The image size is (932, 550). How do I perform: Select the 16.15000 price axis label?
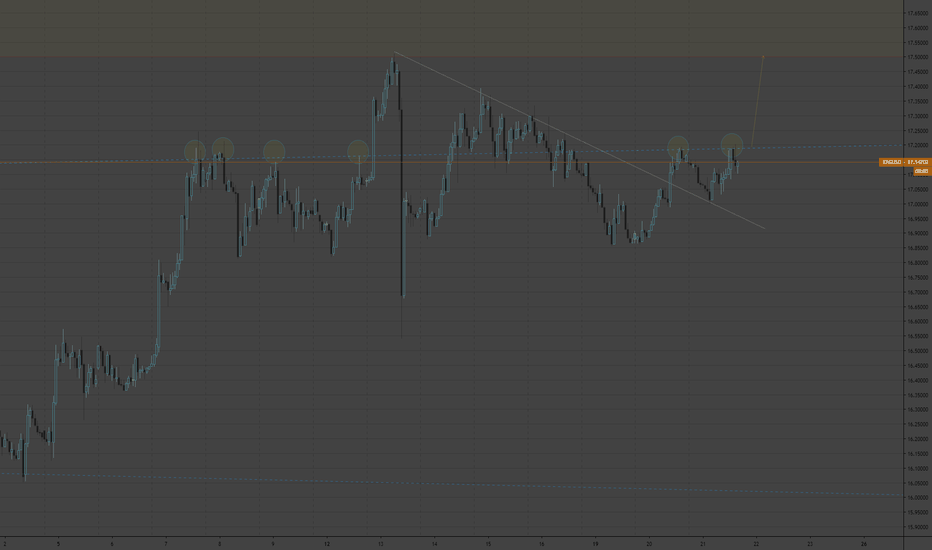[918, 454]
